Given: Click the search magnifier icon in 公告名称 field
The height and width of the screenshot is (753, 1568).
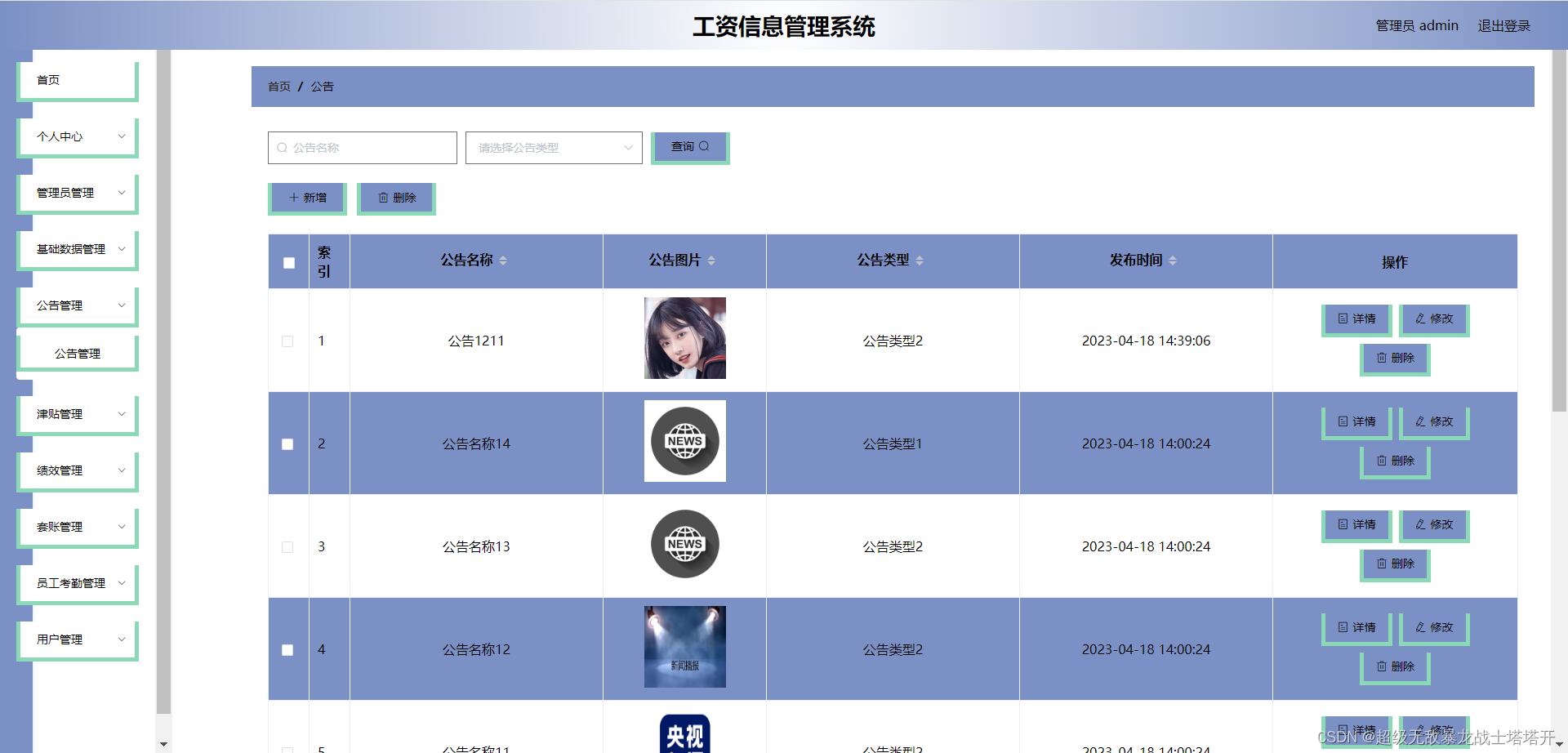Looking at the screenshot, I should click(282, 148).
